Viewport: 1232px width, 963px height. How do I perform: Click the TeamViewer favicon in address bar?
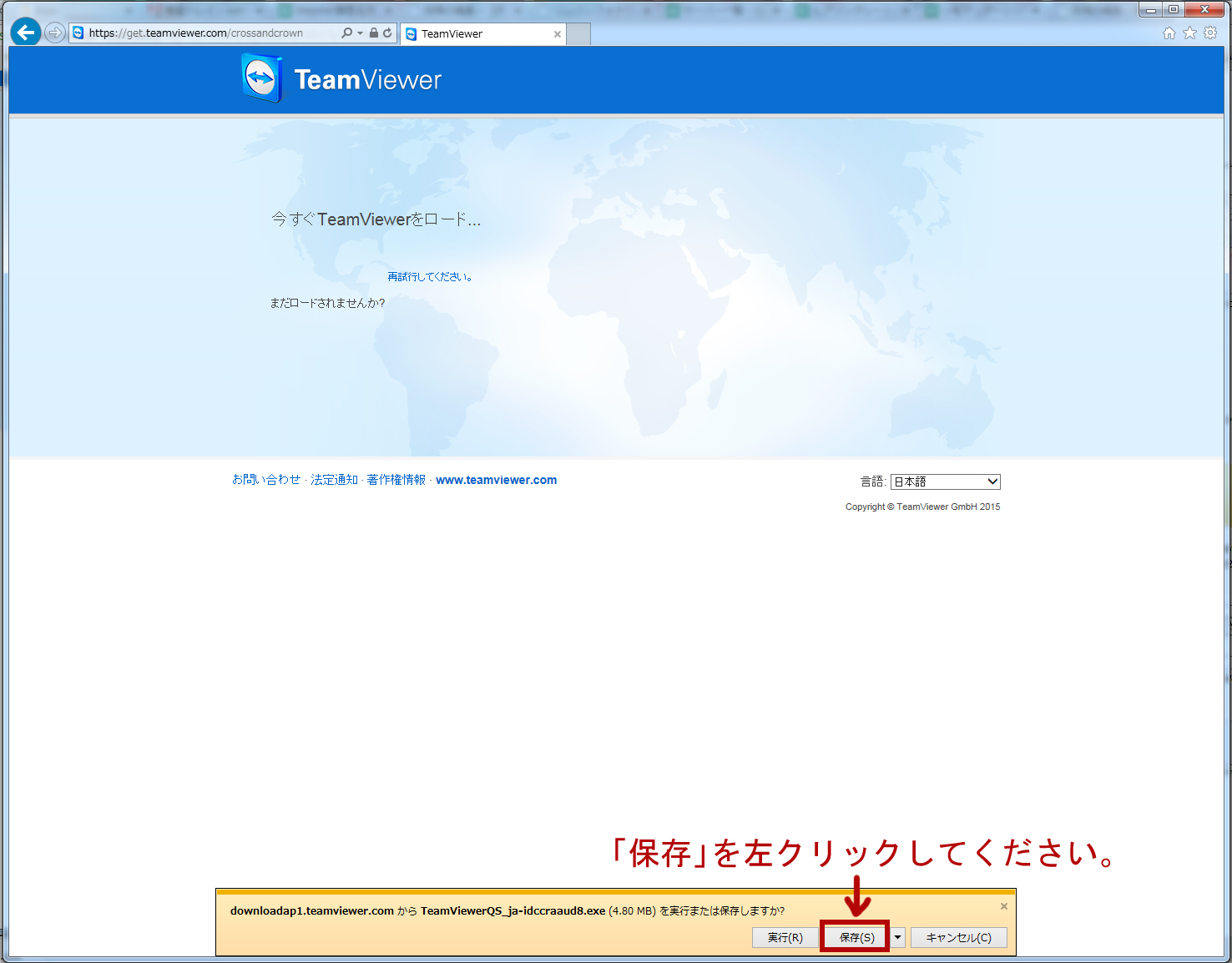click(x=78, y=33)
